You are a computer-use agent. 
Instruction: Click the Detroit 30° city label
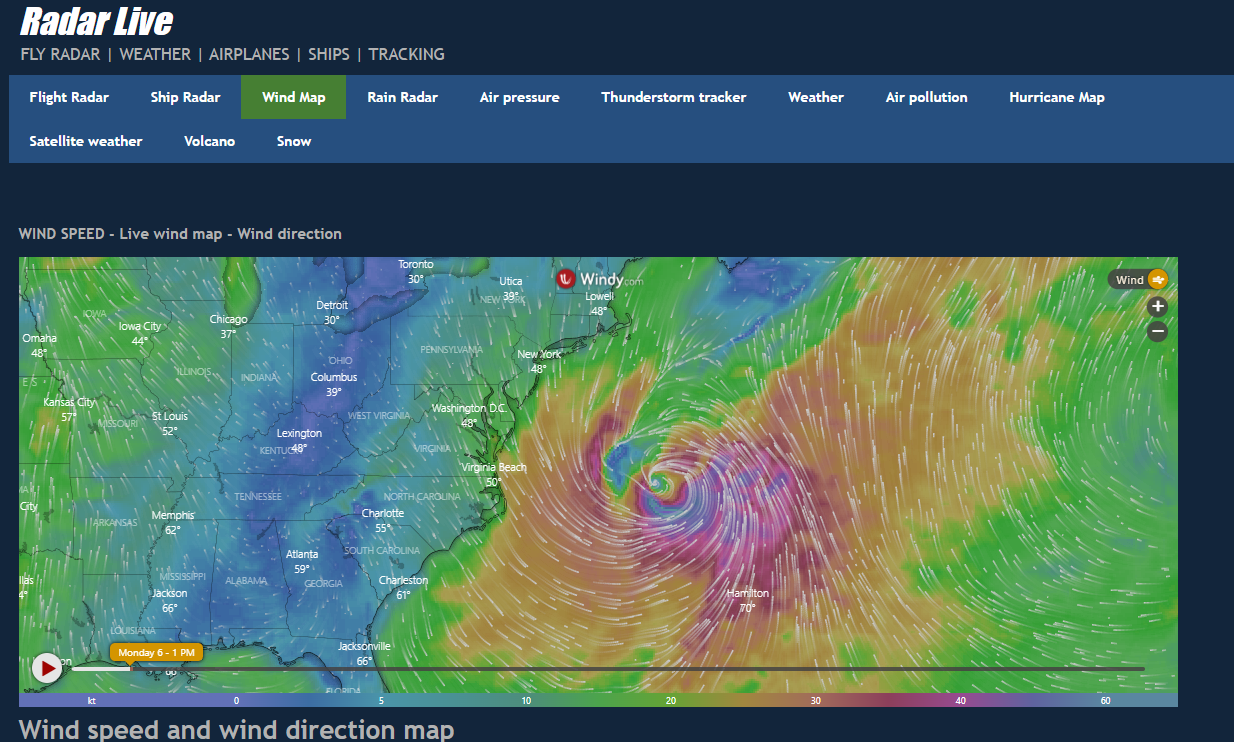pos(332,312)
